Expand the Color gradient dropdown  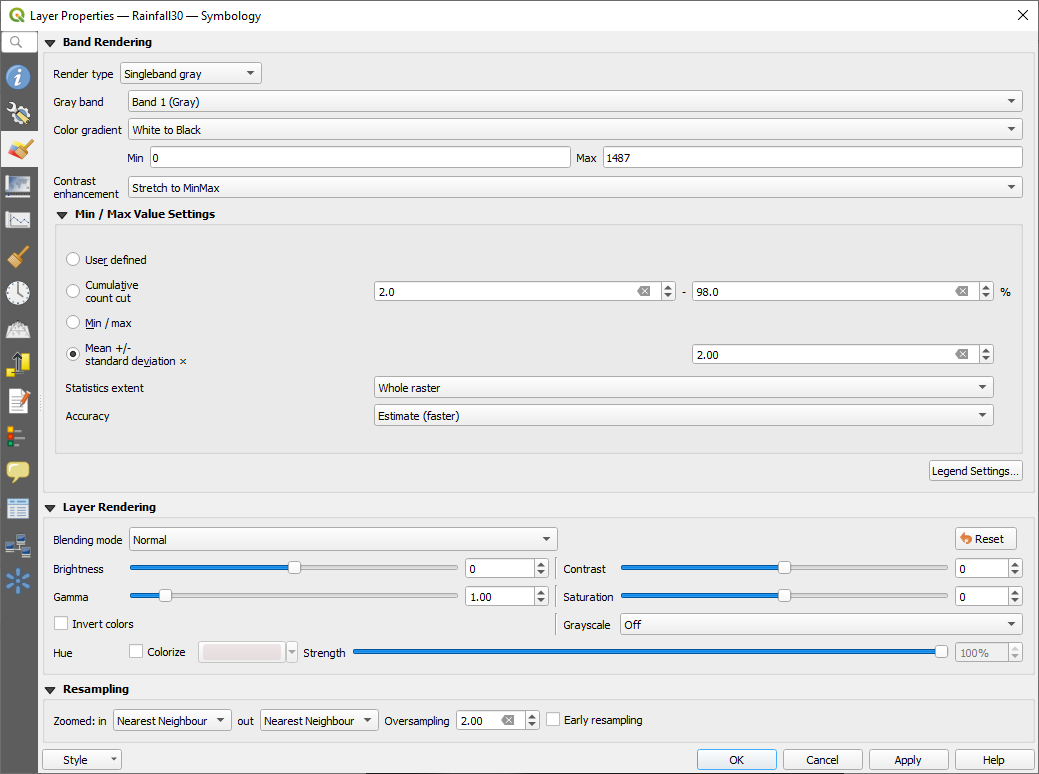575,130
